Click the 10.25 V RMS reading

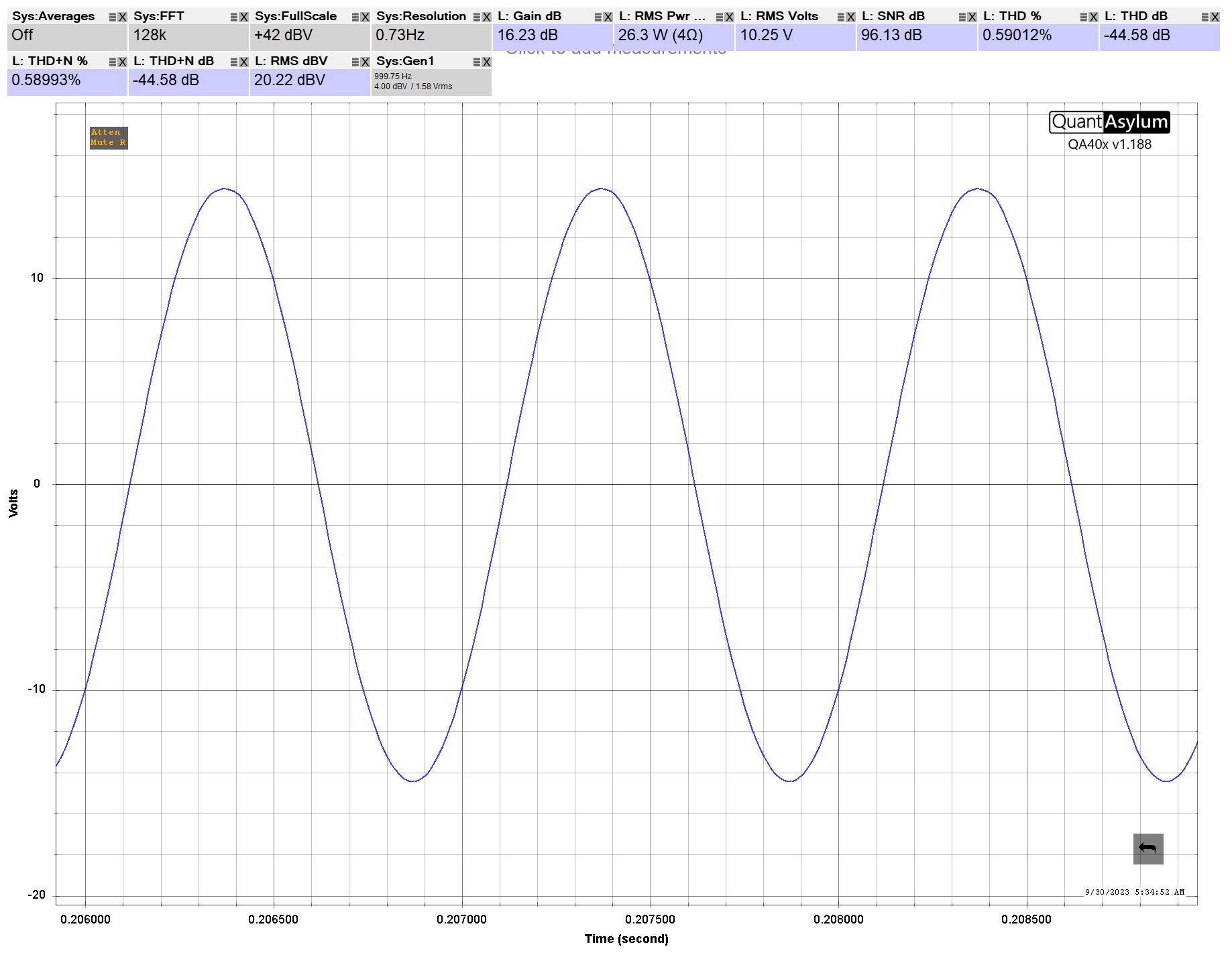point(766,35)
